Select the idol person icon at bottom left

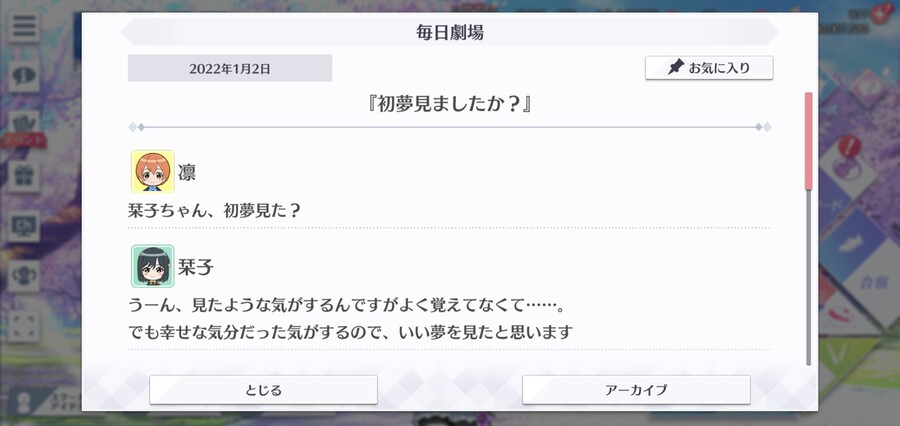pos(24,401)
